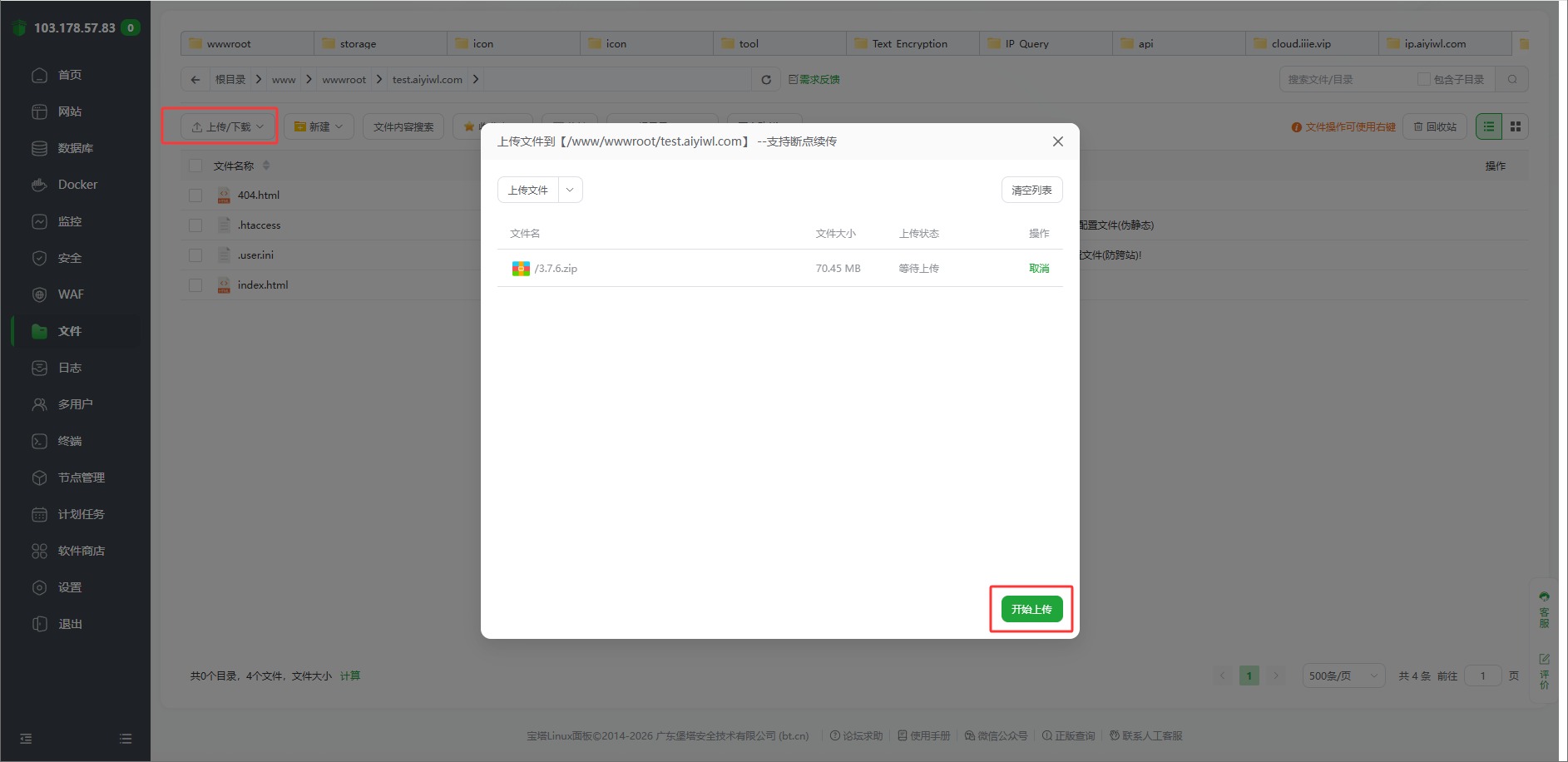The height and width of the screenshot is (762, 1568).
Task: Open Docker from the sidebar
Action: pyautogui.click(x=77, y=185)
